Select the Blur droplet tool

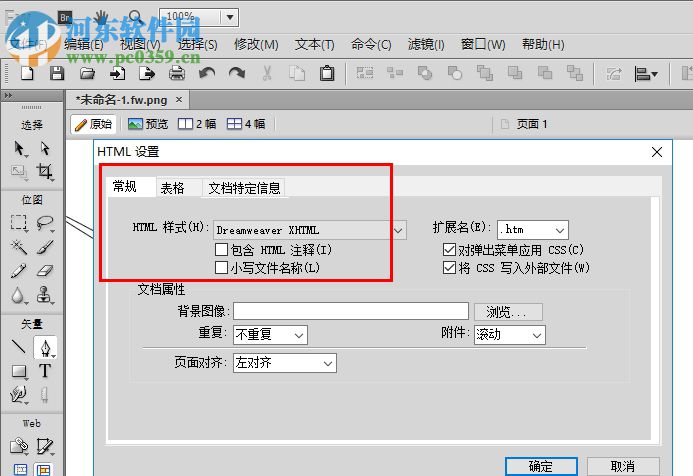pyautogui.click(x=18, y=295)
